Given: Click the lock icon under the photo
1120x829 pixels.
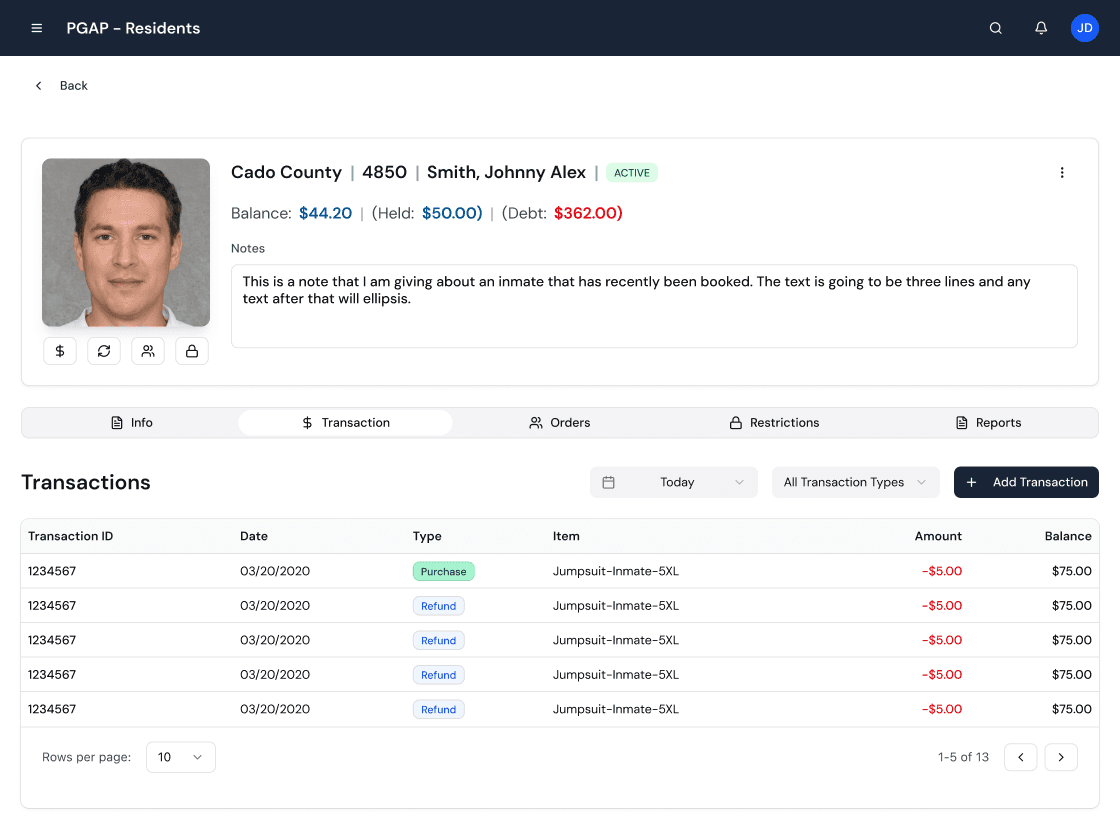Looking at the screenshot, I should click(192, 351).
